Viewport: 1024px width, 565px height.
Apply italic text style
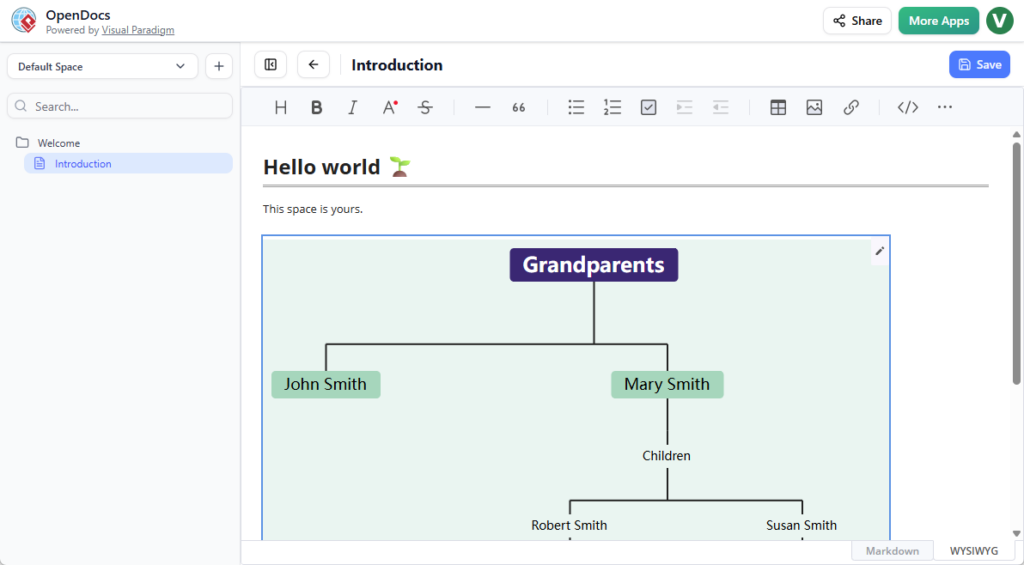pos(352,107)
